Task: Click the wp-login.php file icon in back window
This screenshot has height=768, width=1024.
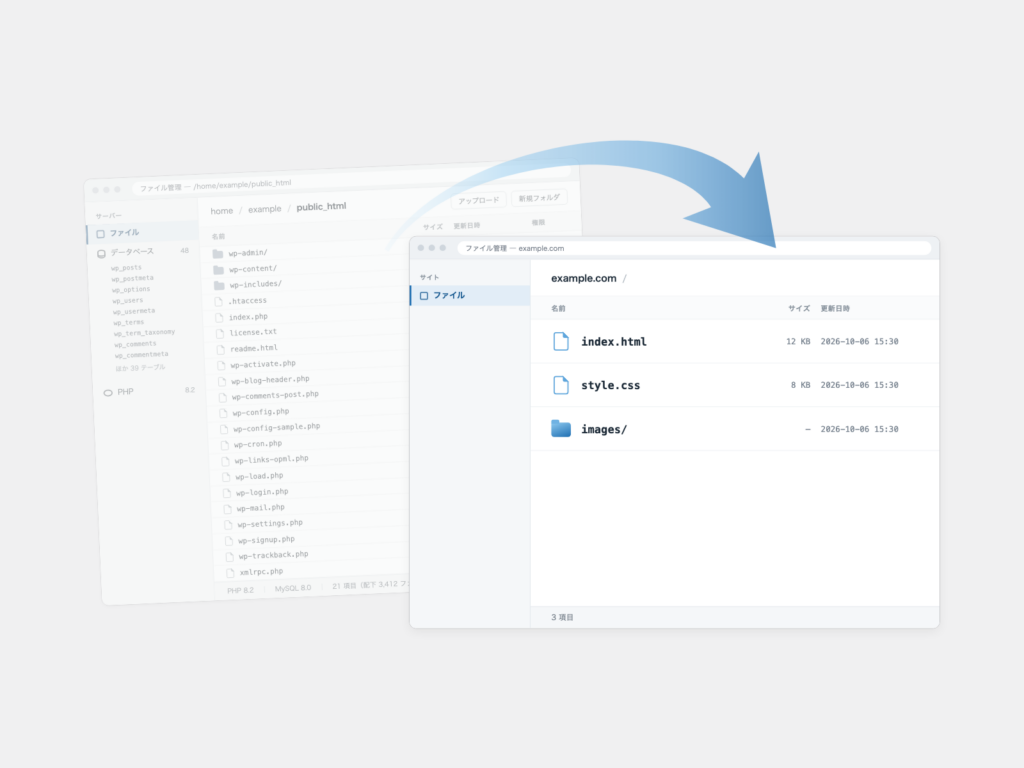Action: (x=227, y=493)
